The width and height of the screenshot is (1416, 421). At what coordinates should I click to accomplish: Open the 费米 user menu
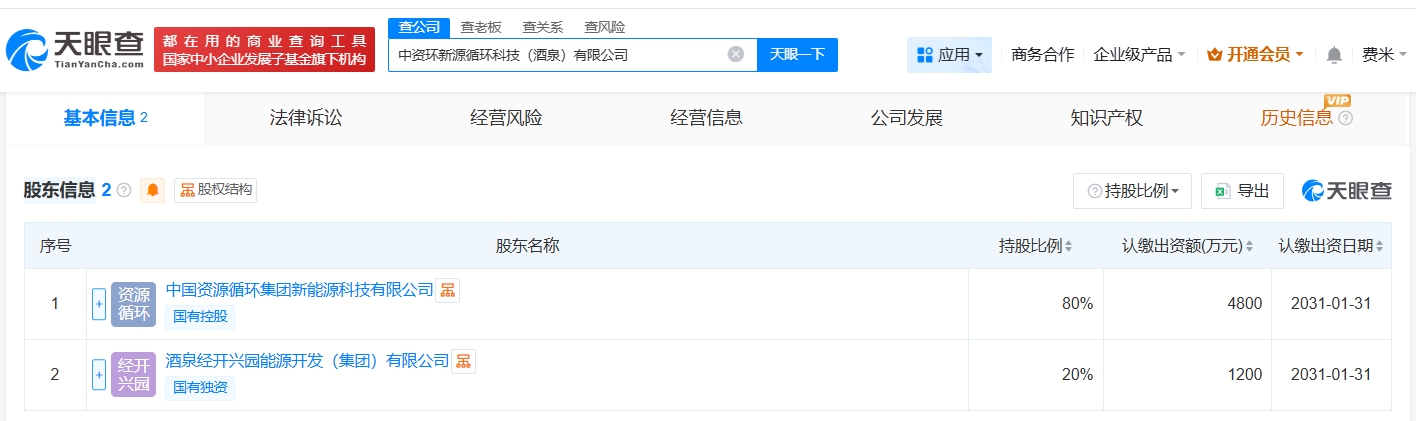click(x=1384, y=55)
